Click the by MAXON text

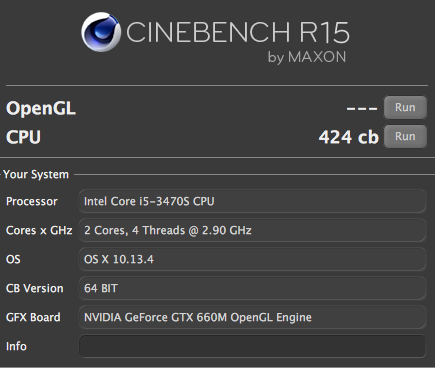307,57
